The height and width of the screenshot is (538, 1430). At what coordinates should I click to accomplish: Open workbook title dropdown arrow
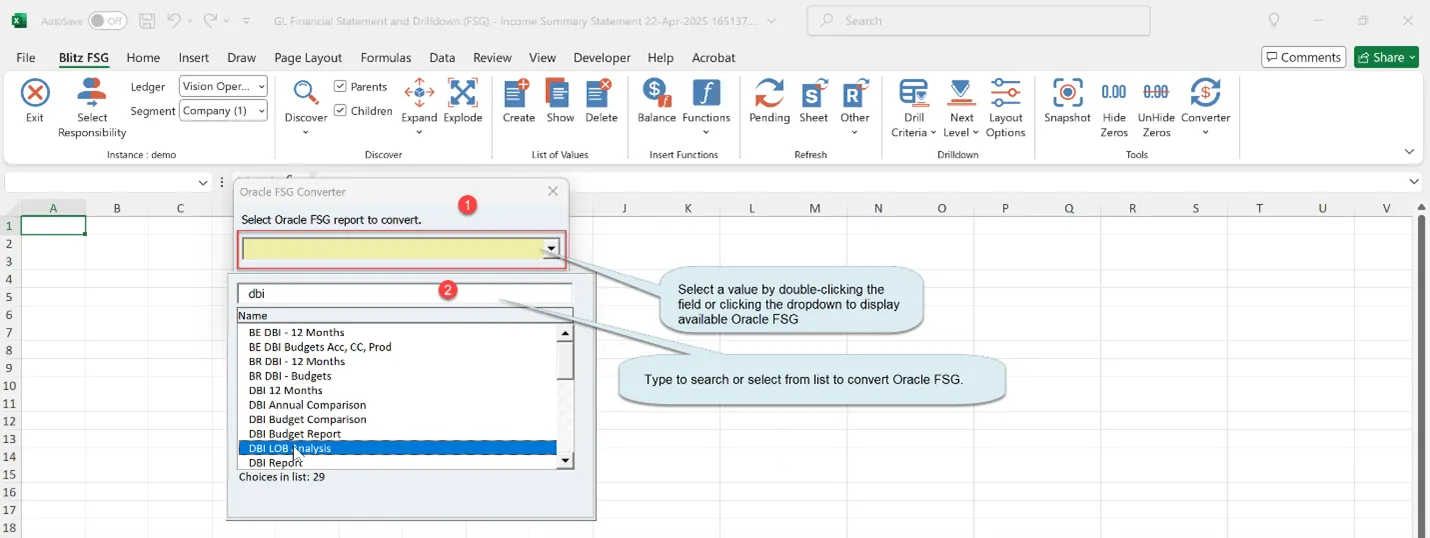pos(771,20)
